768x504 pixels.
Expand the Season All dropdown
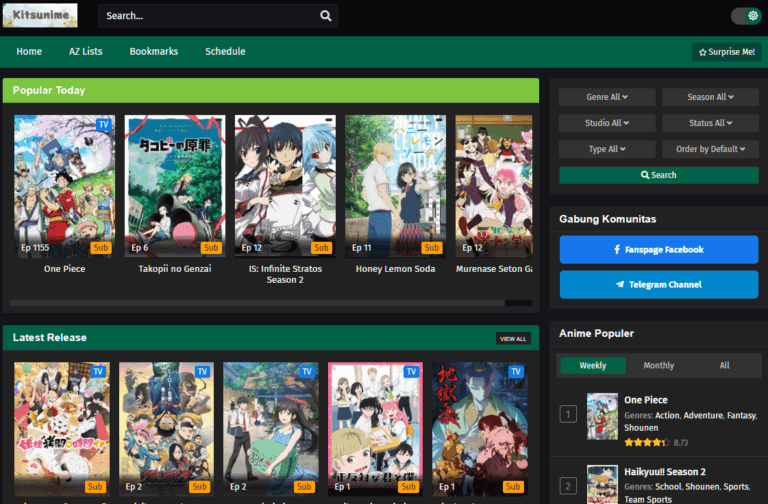pos(710,97)
